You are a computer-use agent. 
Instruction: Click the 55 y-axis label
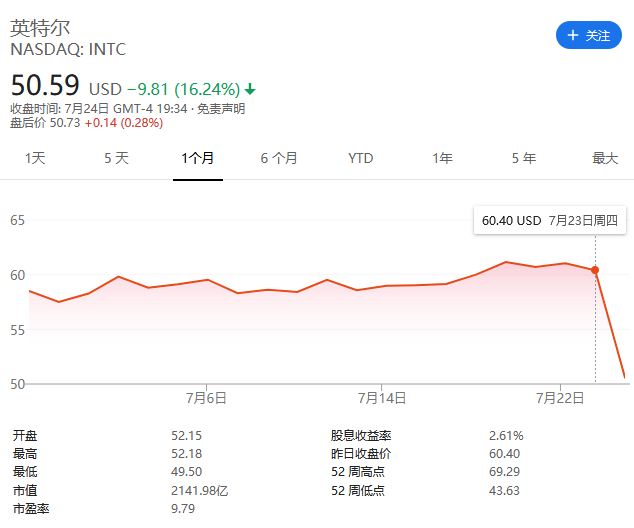[17, 330]
